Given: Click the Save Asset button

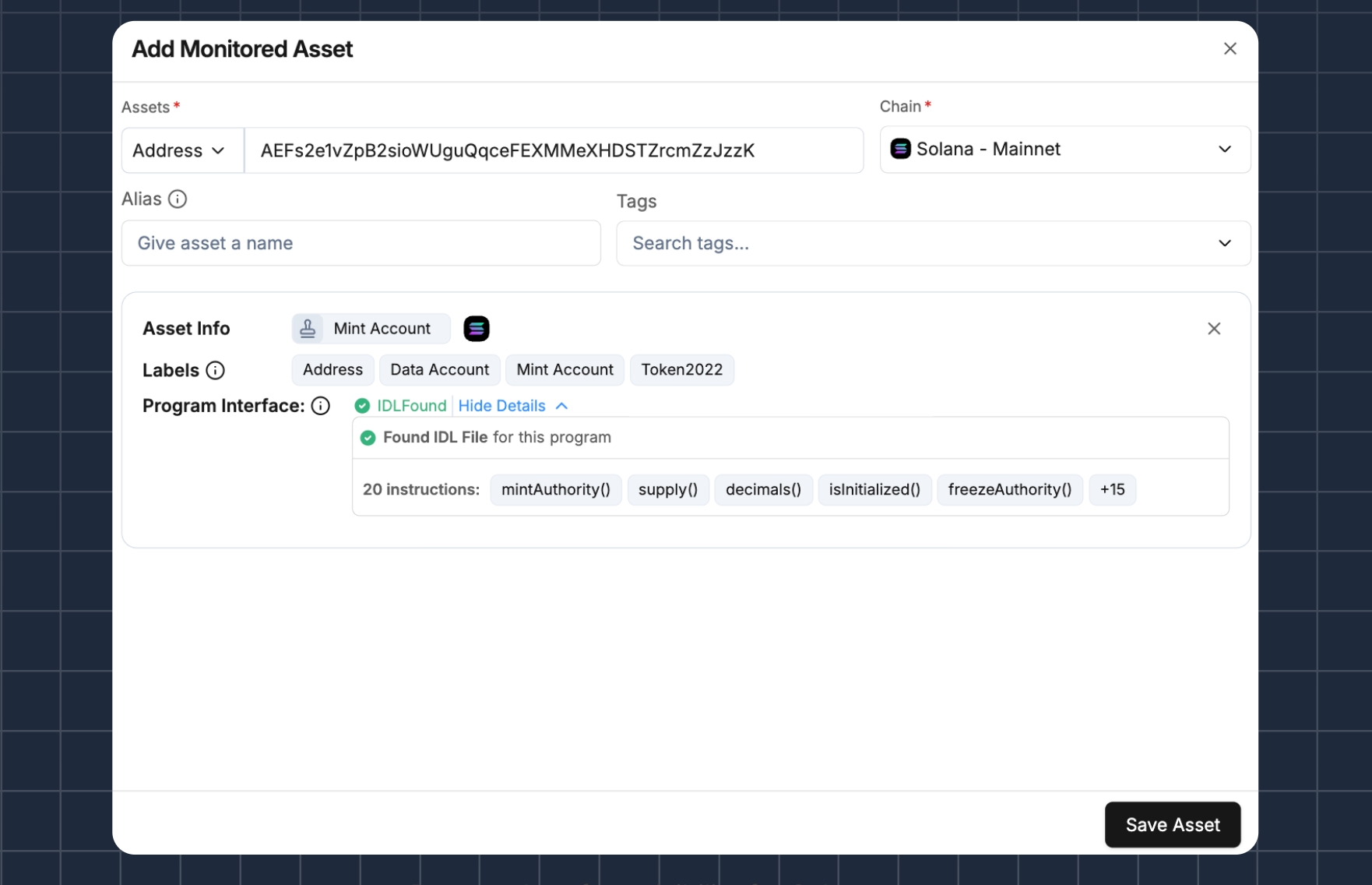Looking at the screenshot, I should (1172, 824).
